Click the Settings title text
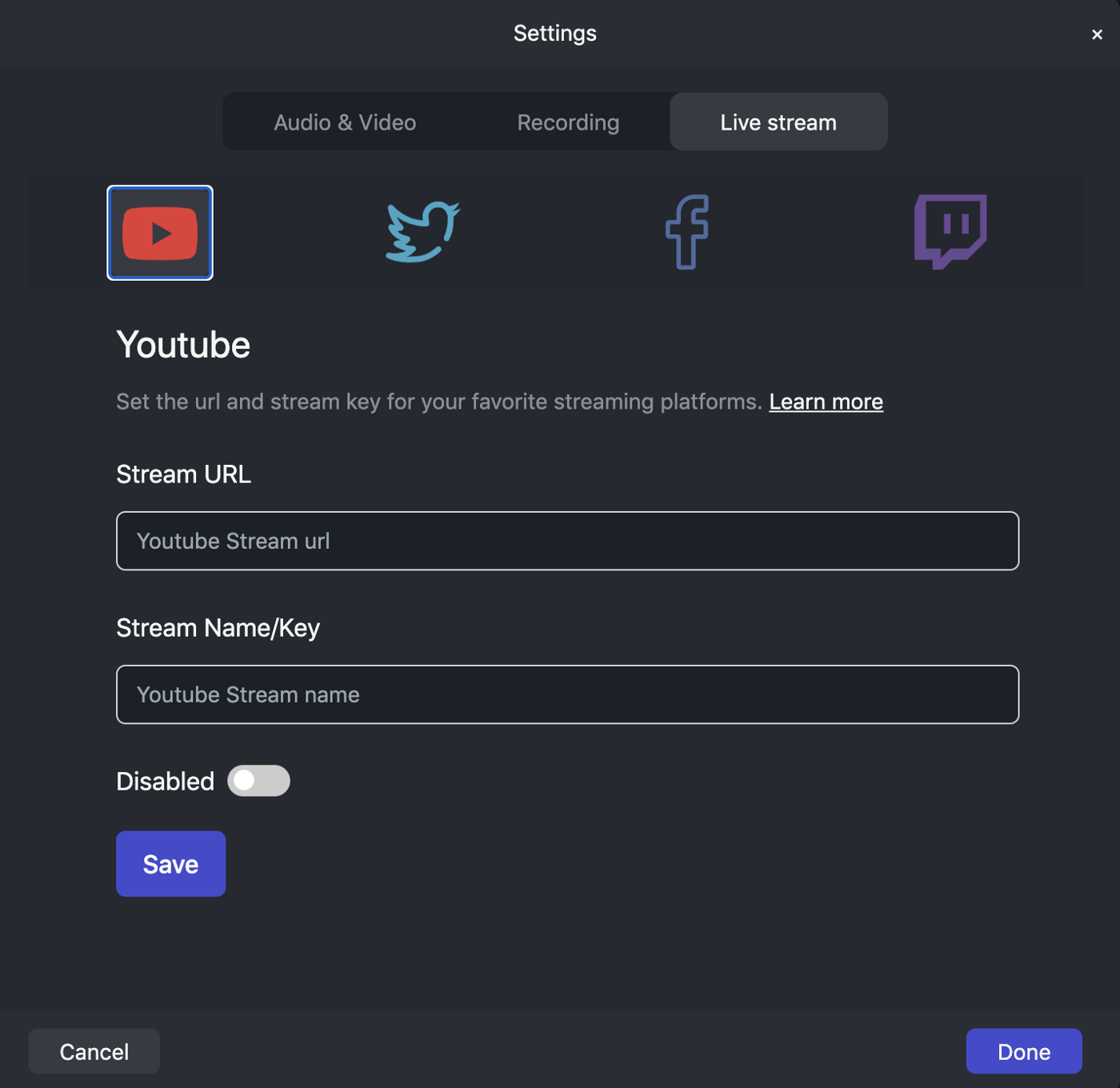This screenshot has height=1088, width=1120. (x=555, y=34)
